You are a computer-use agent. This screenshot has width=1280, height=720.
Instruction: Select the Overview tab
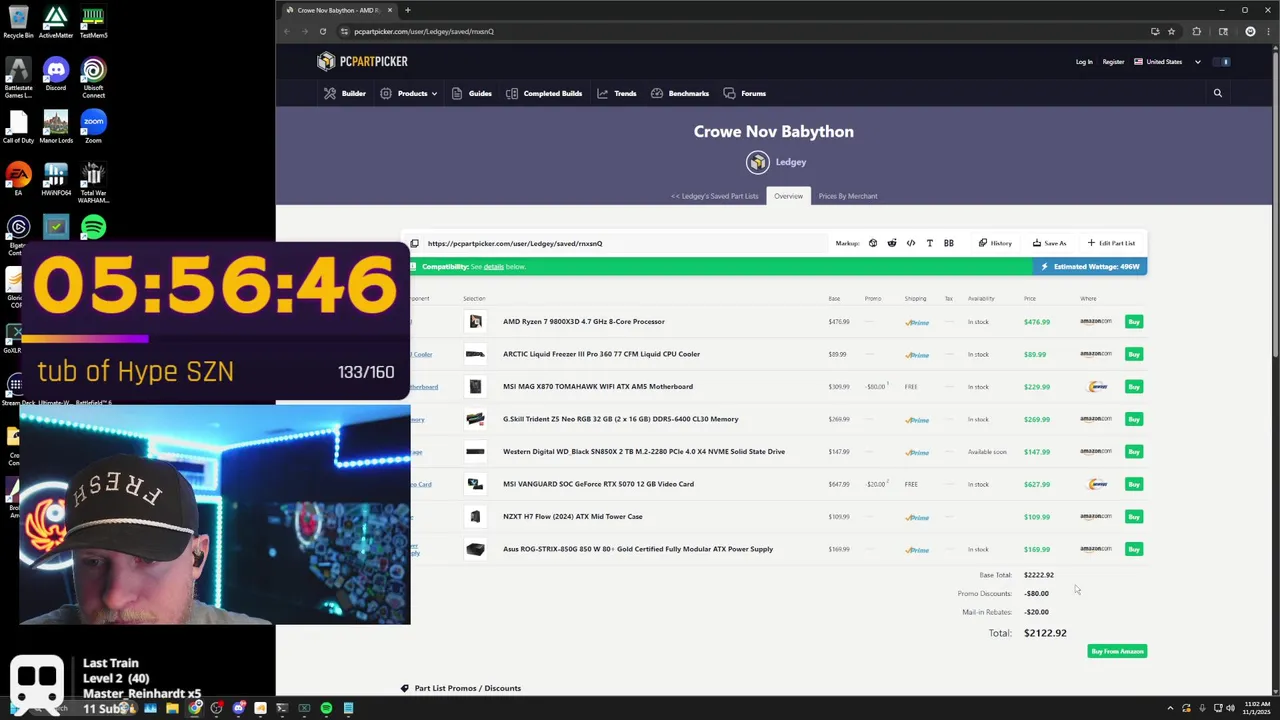(x=788, y=196)
